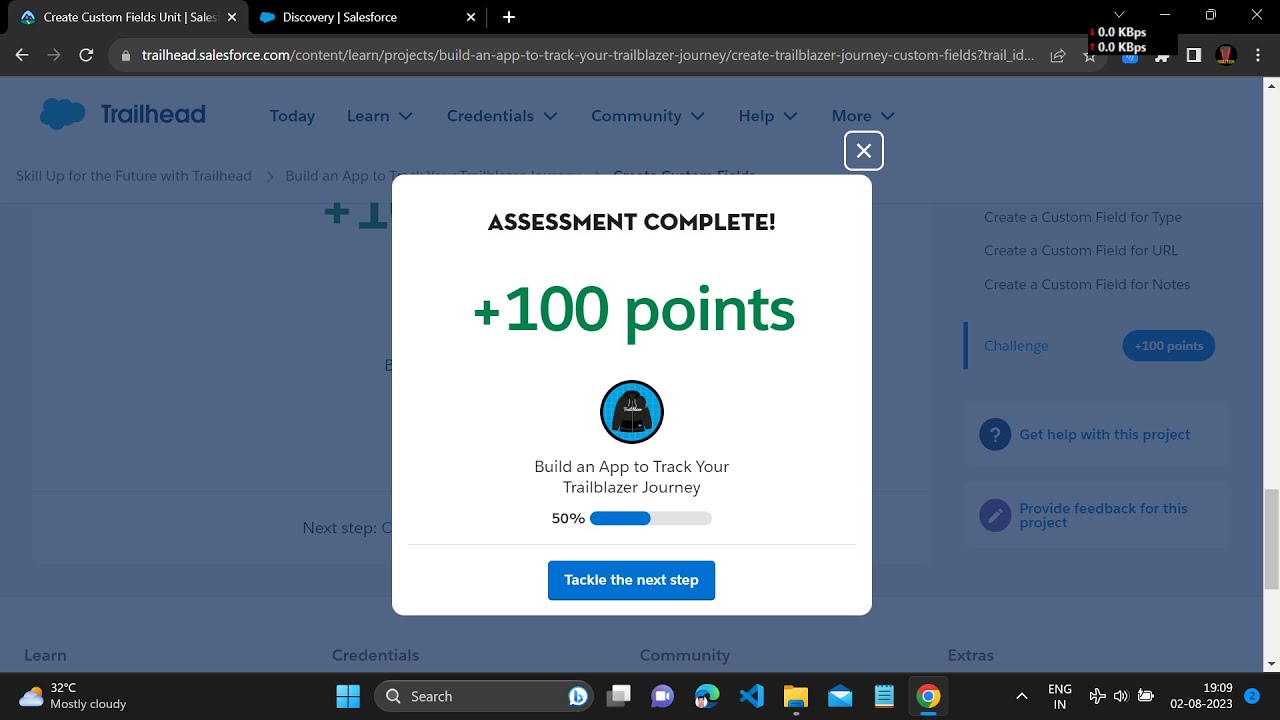Open Chrome three-dot menu
This screenshot has height=720, width=1280.
click(x=1259, y=56)
